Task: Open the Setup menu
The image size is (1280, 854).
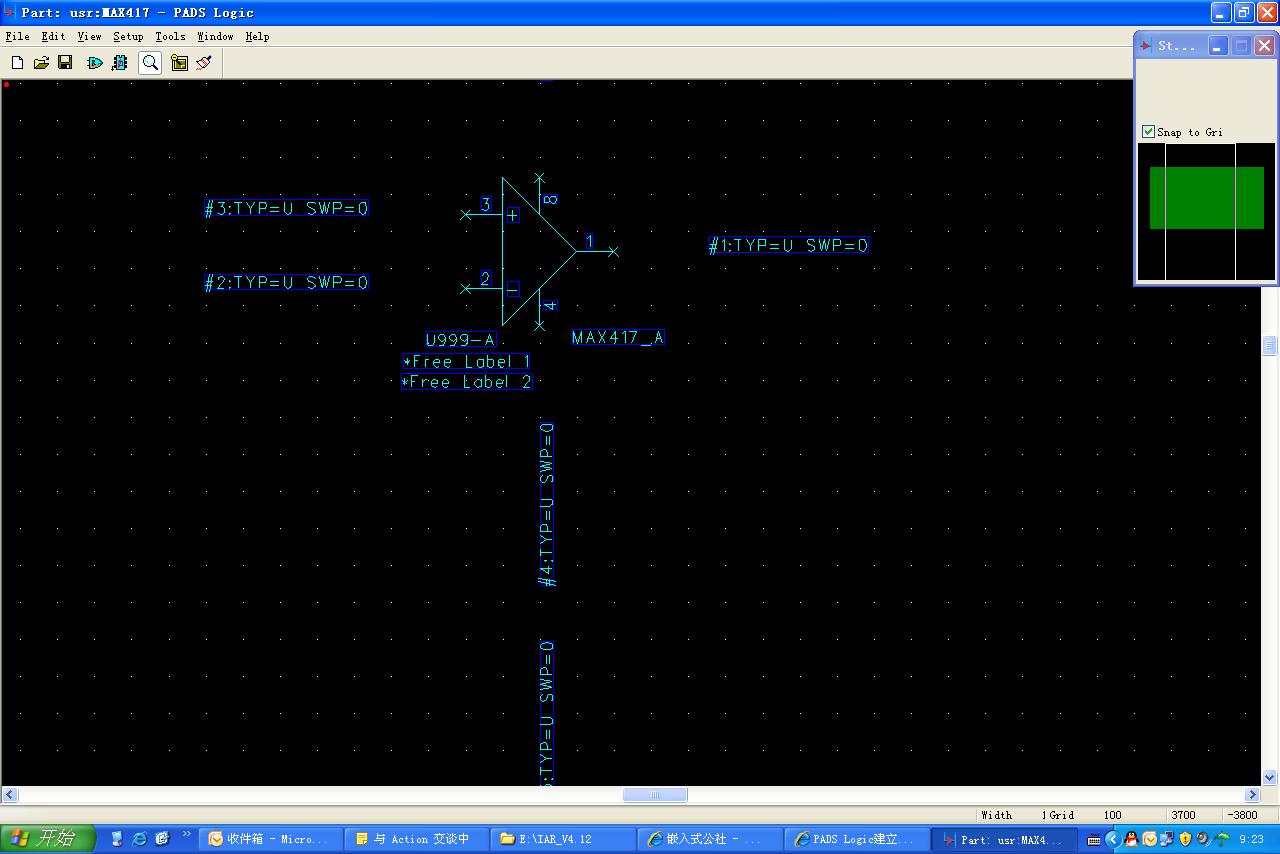Action: 128,36
